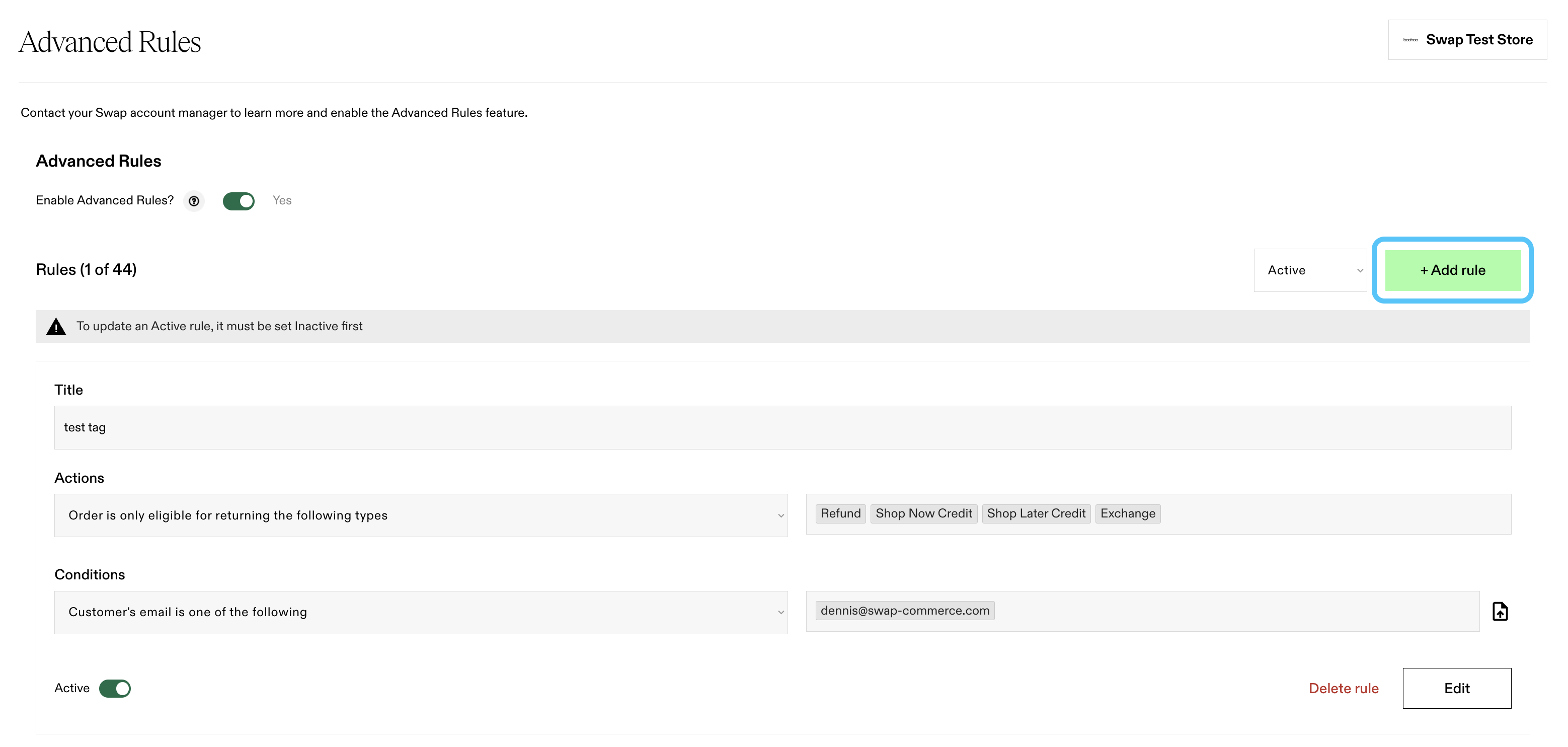Click the Active label beside rule toggle
1568x747 pixels.
[x=72, y=688]
